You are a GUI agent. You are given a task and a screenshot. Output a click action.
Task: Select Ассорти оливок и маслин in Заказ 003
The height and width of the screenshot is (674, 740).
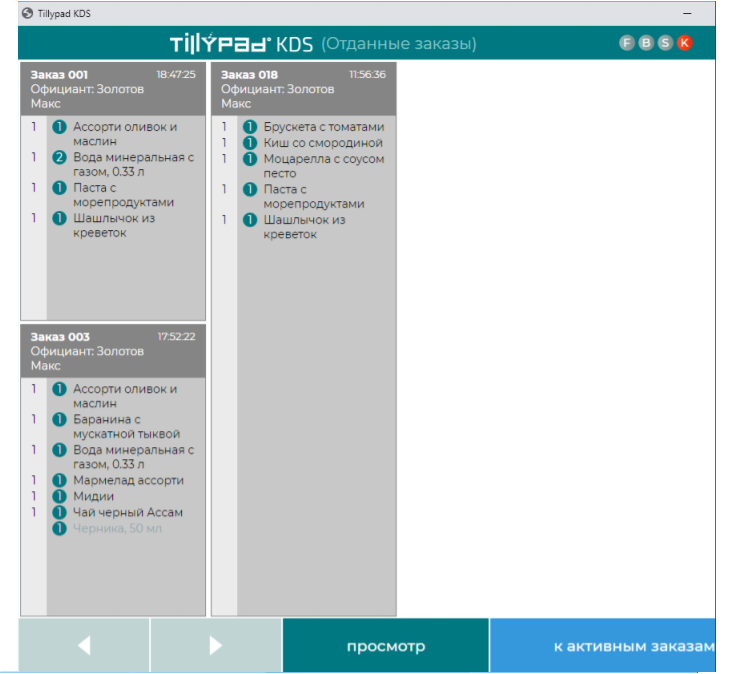[x=125, y=396]
